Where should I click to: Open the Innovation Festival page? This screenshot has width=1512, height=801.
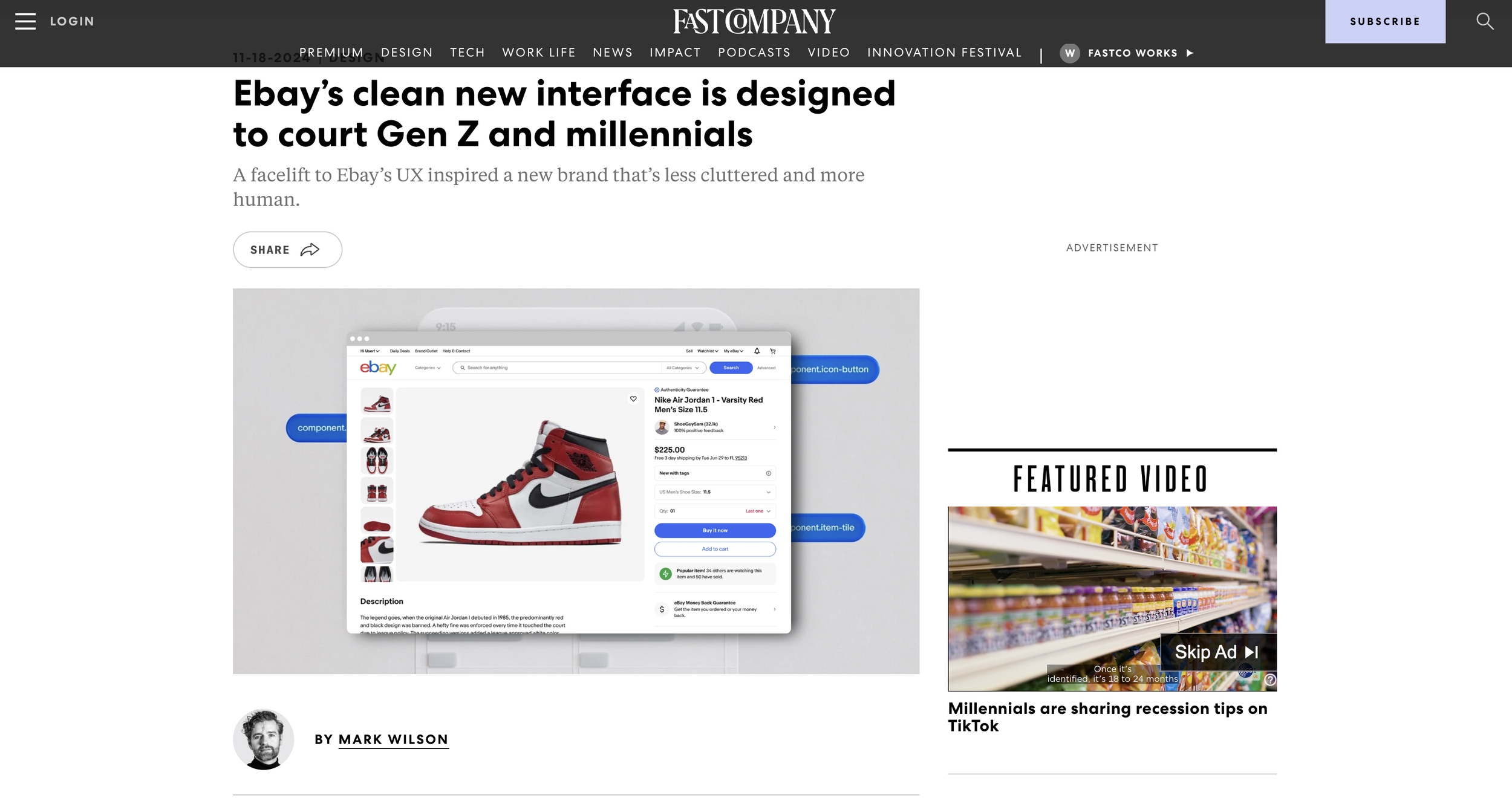point(944,53)
